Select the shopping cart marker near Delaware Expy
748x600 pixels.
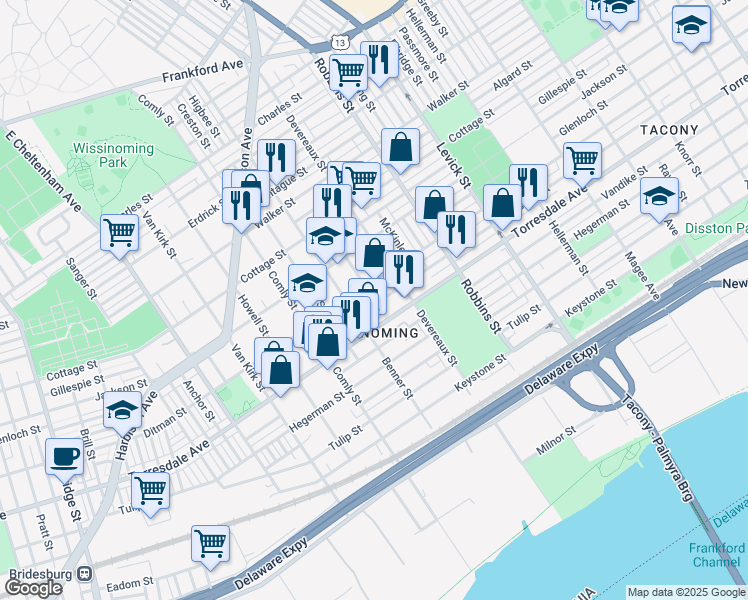click(x=211, y=544)
